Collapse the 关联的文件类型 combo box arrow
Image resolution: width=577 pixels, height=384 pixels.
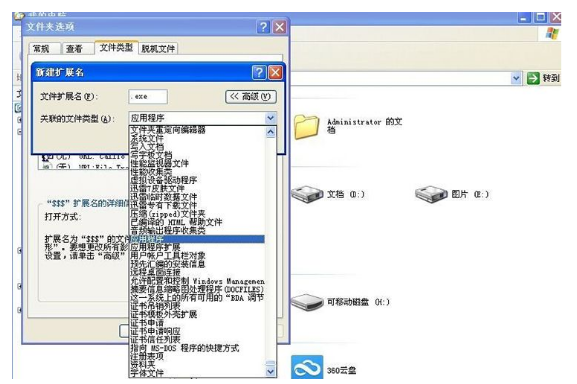click(x=270, y=118)
